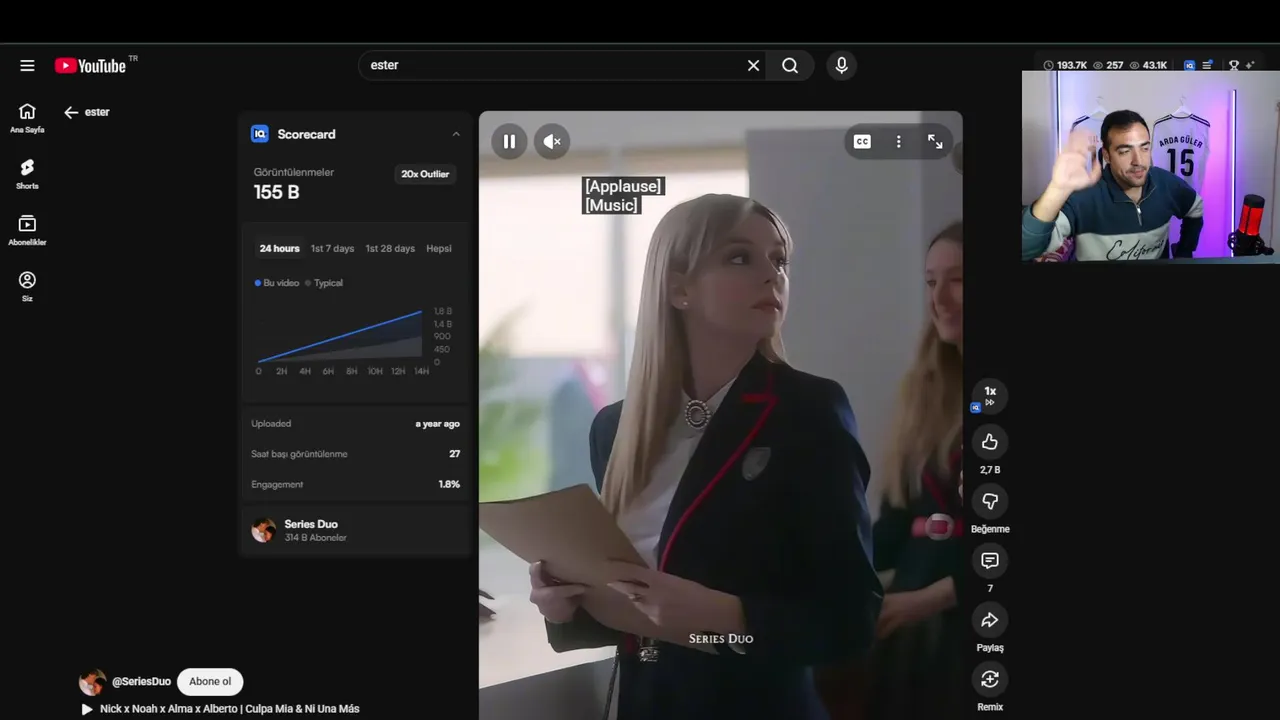Click the IQ Scorecard logo
The image size is (1280, 720).
260,134
